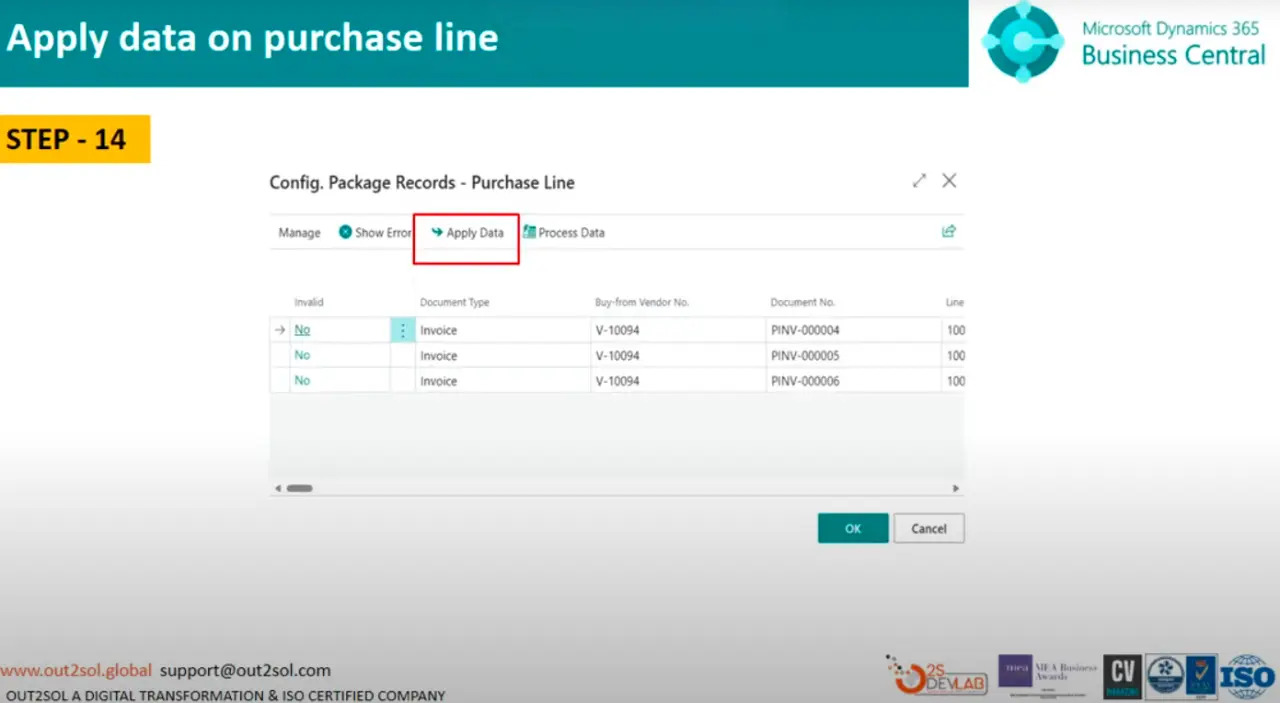Image resolution: width=1280 pixels, height=703 pixels.
Task: Select the first row arrow indicator
Action: coord(280,330)
